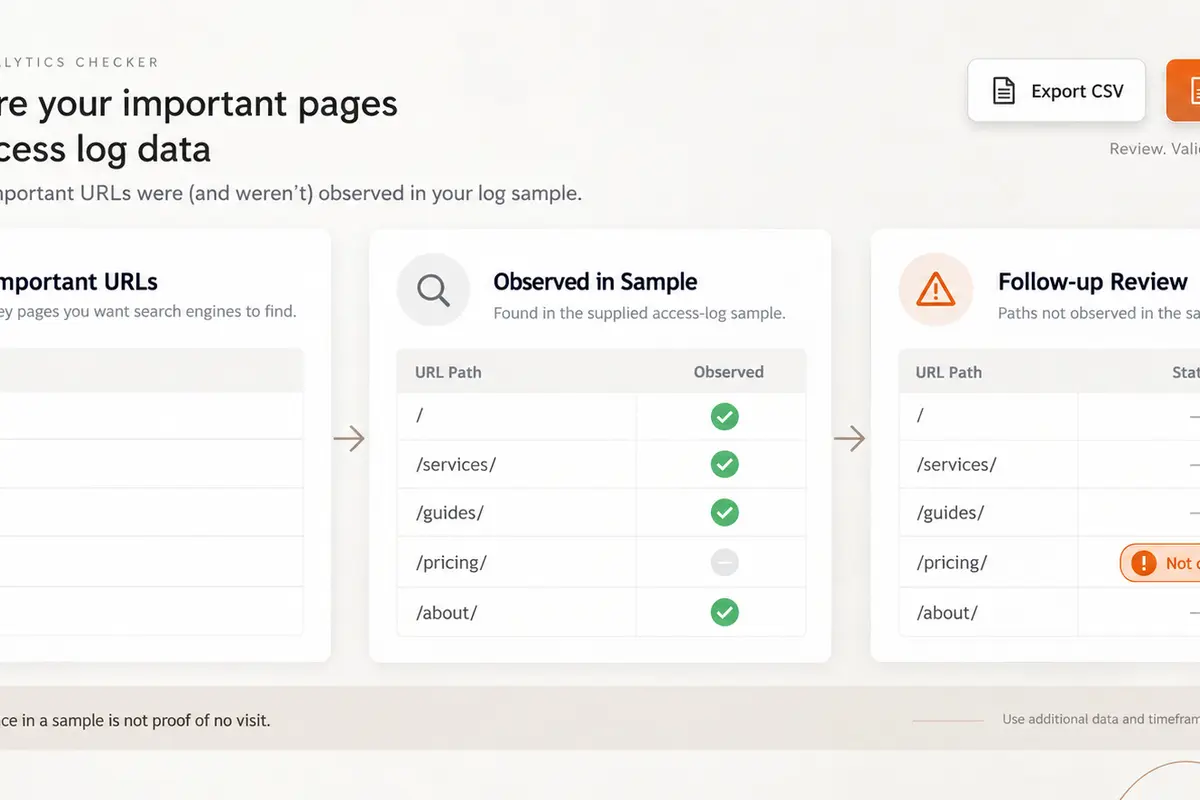Click the green check for the / row
The image size is (1200, 800).
(724, 416)
